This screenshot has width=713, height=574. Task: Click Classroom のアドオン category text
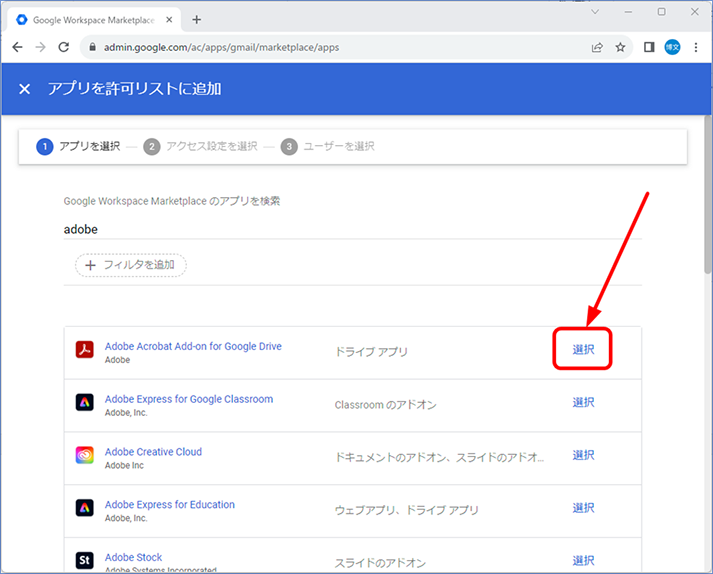click(x=386, y=404)
